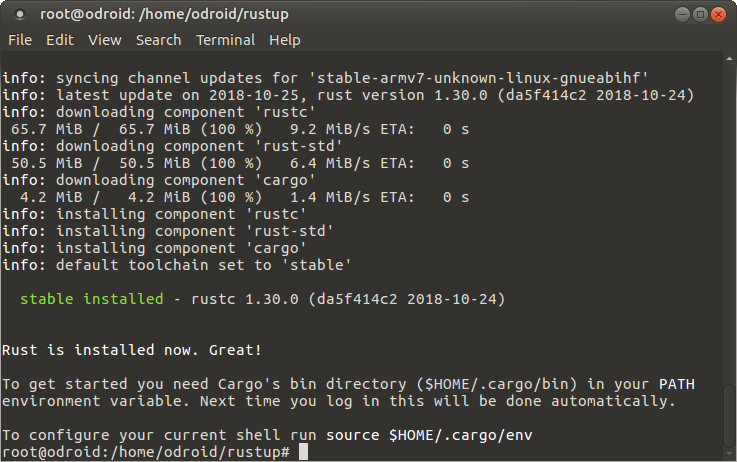Click the scrollbar down arrow
This screenshot has height=462, width=737.
pos(729,454)
